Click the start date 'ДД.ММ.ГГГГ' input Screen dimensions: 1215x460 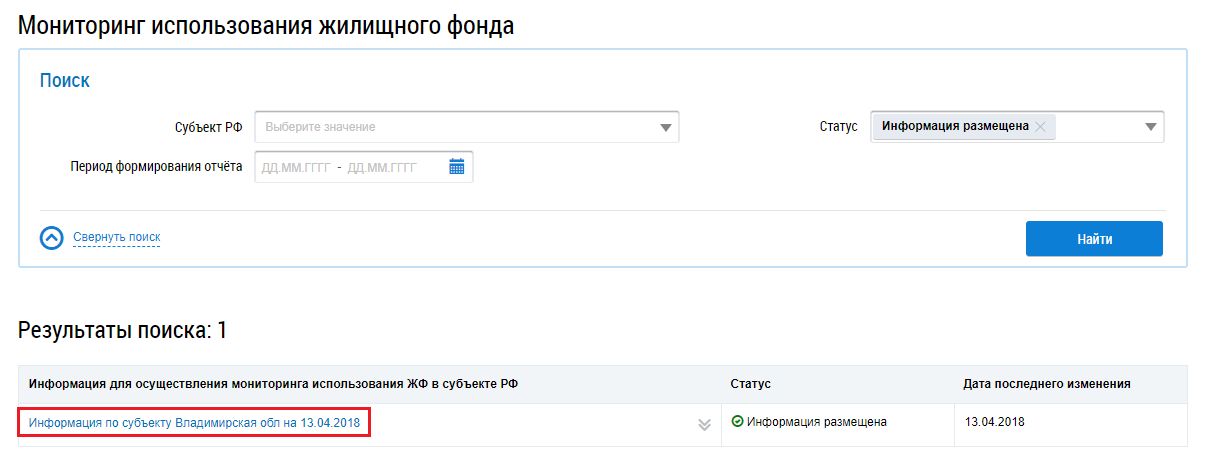coord(296,168)
